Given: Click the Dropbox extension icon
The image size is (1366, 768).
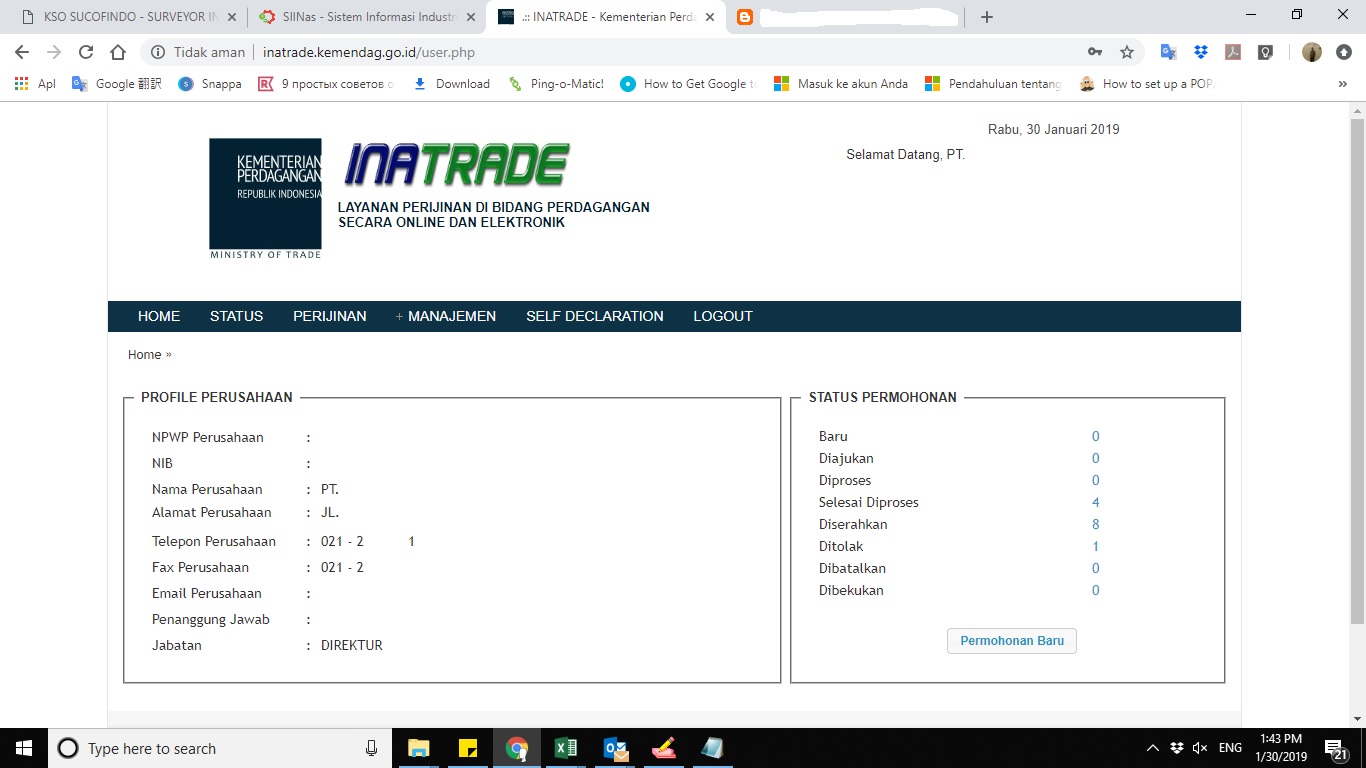Looking at the screenshot, I should 1199,51.
